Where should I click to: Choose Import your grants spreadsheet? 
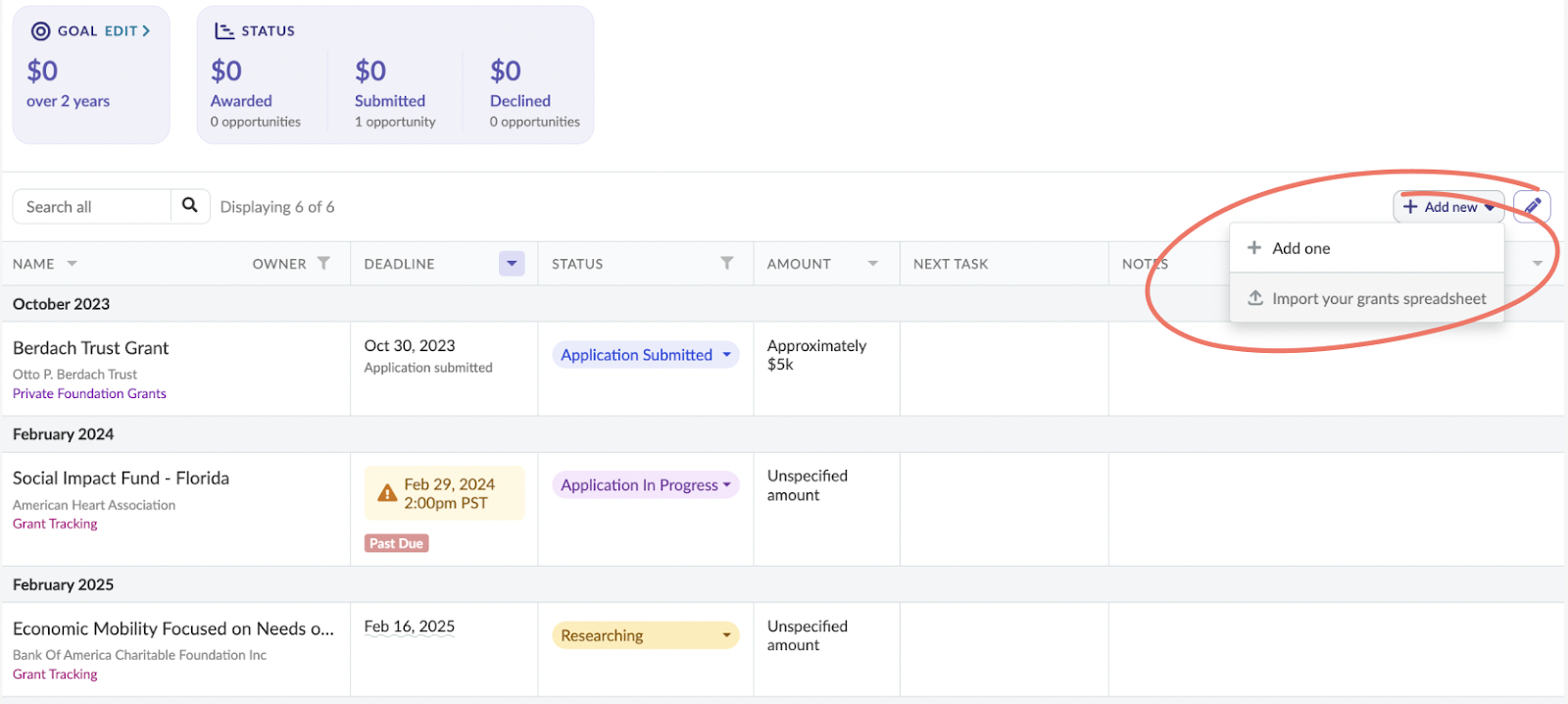tap(1378, 299)
